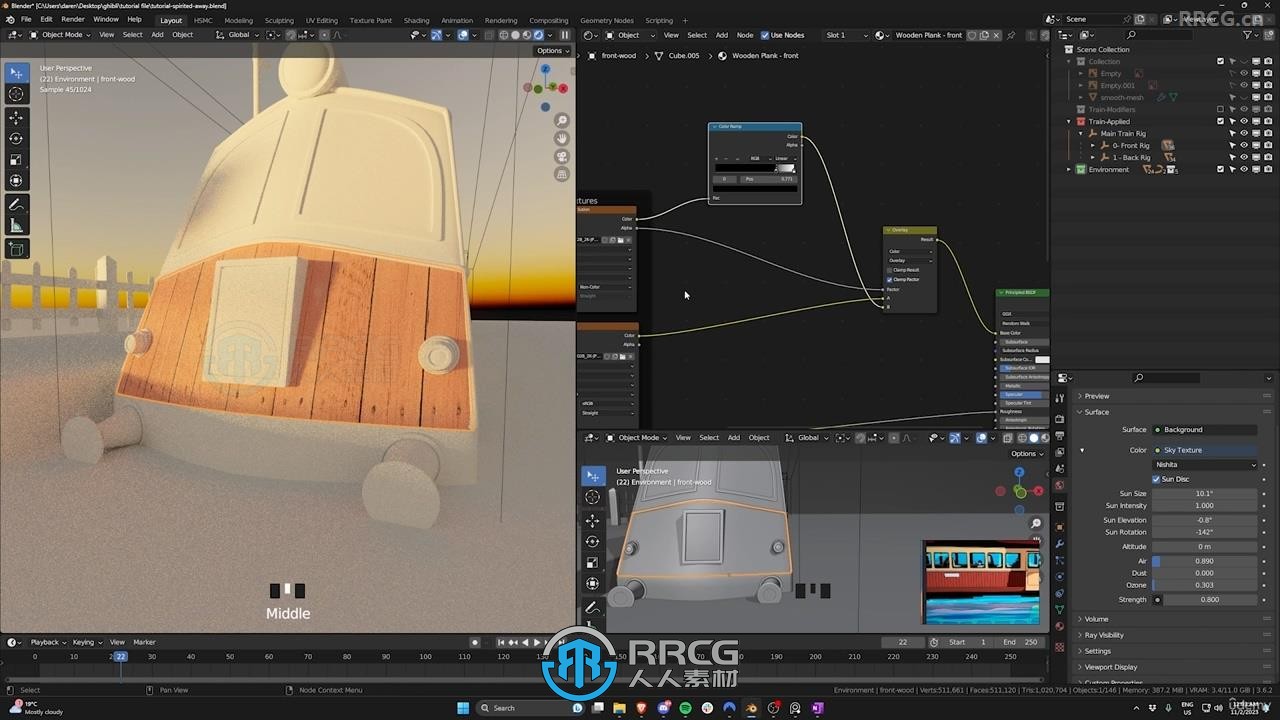Click the zoom magnifier icon in main viewport
This screenshot has width=1280, height=720.
[x=562, y=121]
